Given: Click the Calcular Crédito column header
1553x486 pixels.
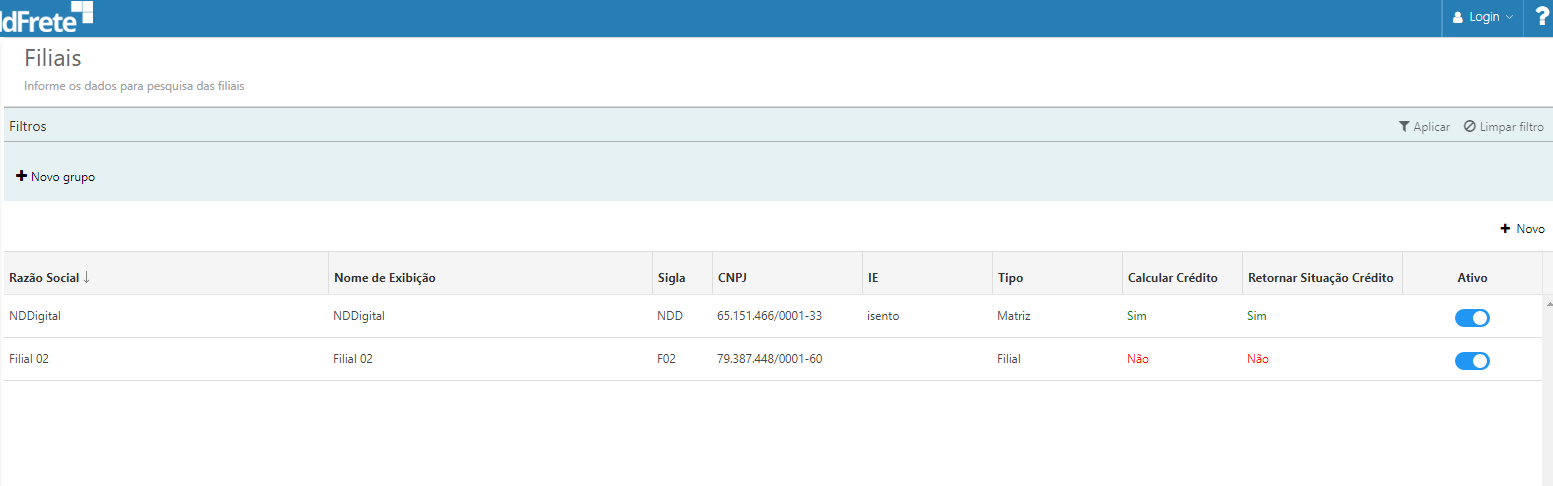Looking at the screenshot, I should coord(1172,278).
